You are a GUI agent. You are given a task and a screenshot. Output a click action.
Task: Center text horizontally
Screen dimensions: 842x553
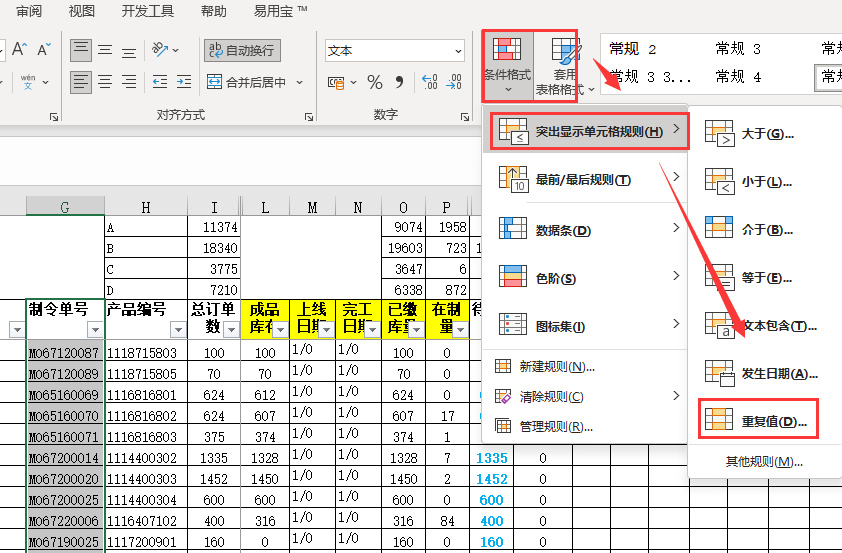(105, 82)
